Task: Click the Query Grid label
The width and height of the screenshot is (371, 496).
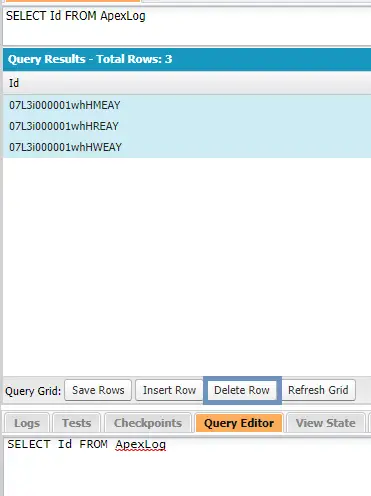Action: tap(33, 391)
